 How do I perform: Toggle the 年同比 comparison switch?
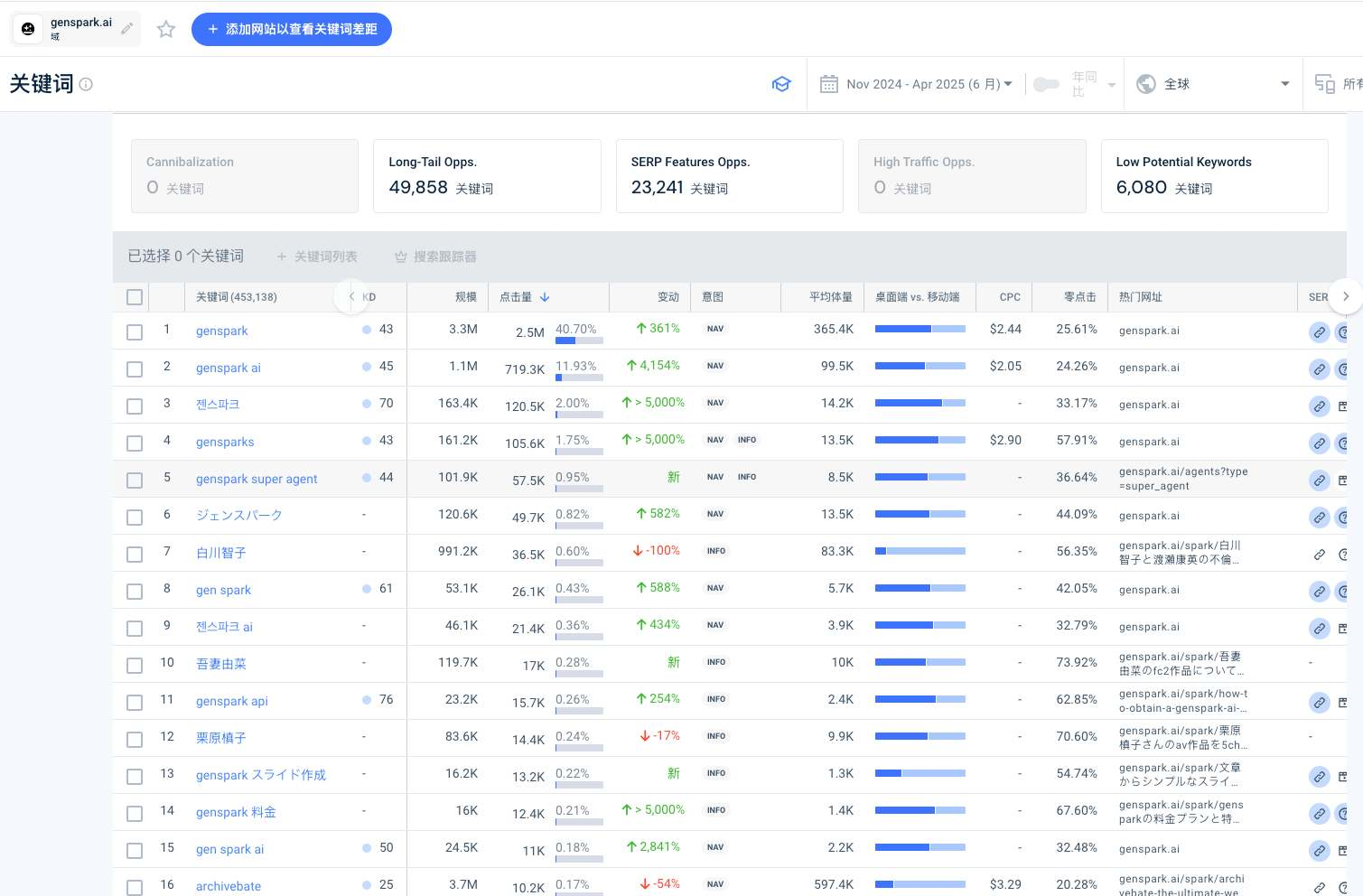pos(1045,84)
